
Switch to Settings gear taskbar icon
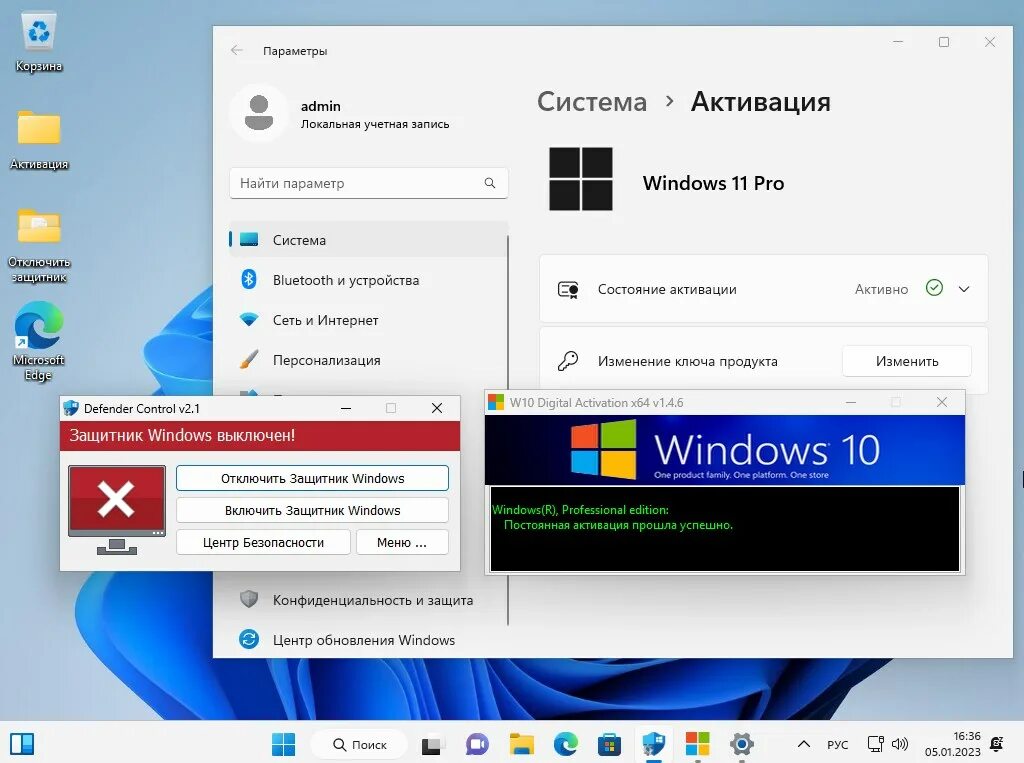(x=741, y=744)
